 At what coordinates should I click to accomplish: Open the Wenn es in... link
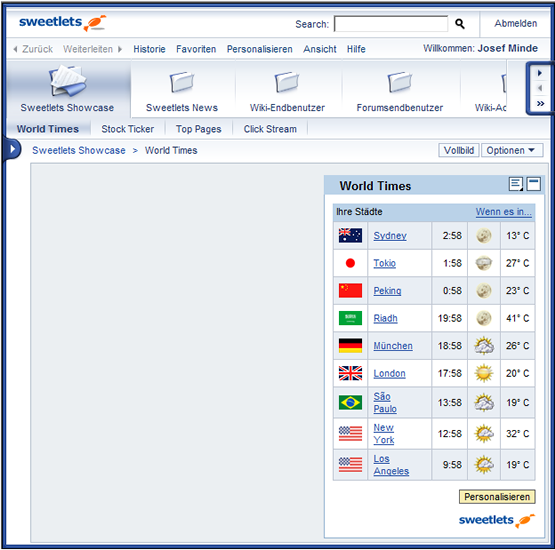point(503,212)
